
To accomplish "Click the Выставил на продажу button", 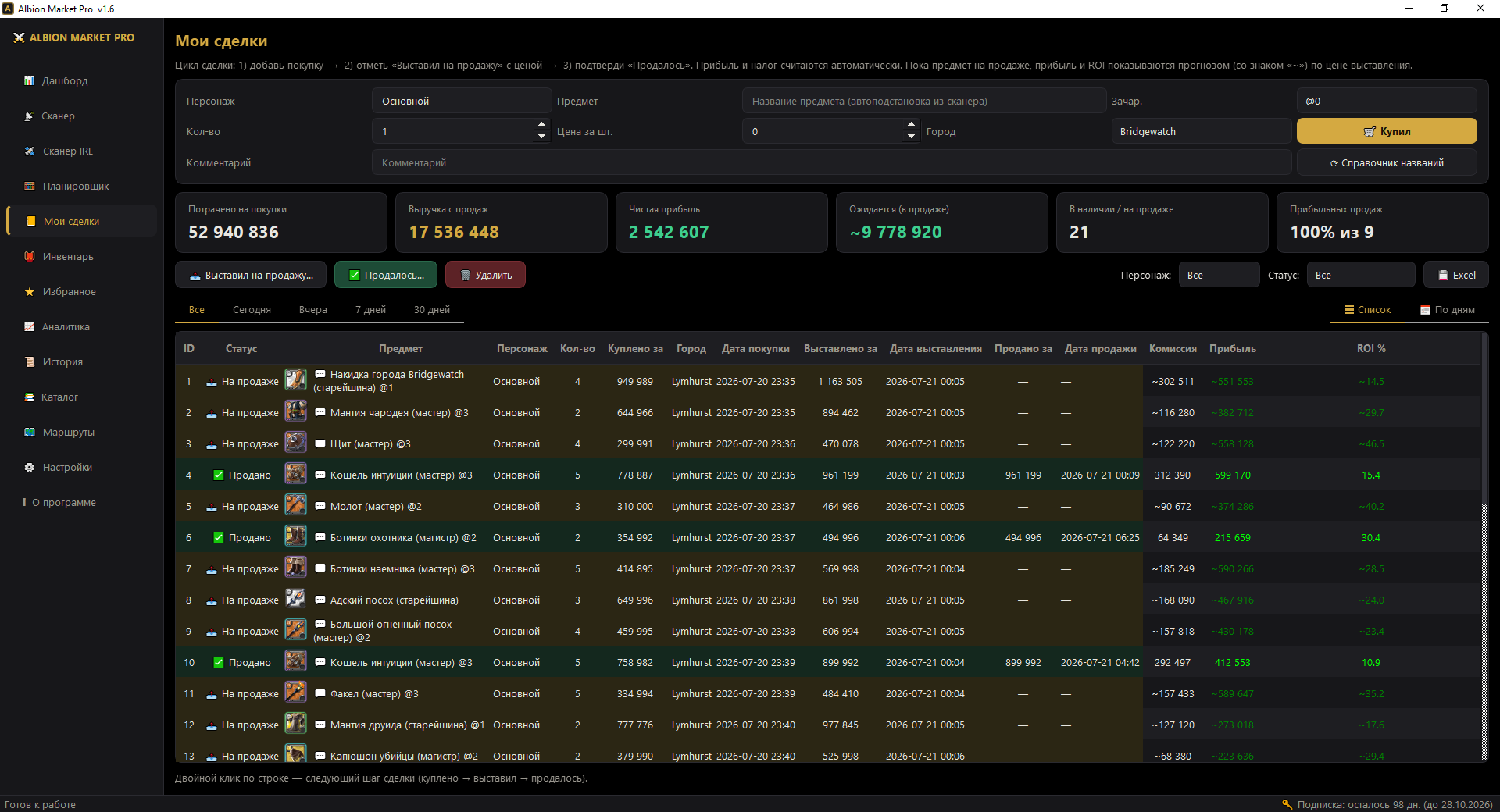I will click(251, 275).
